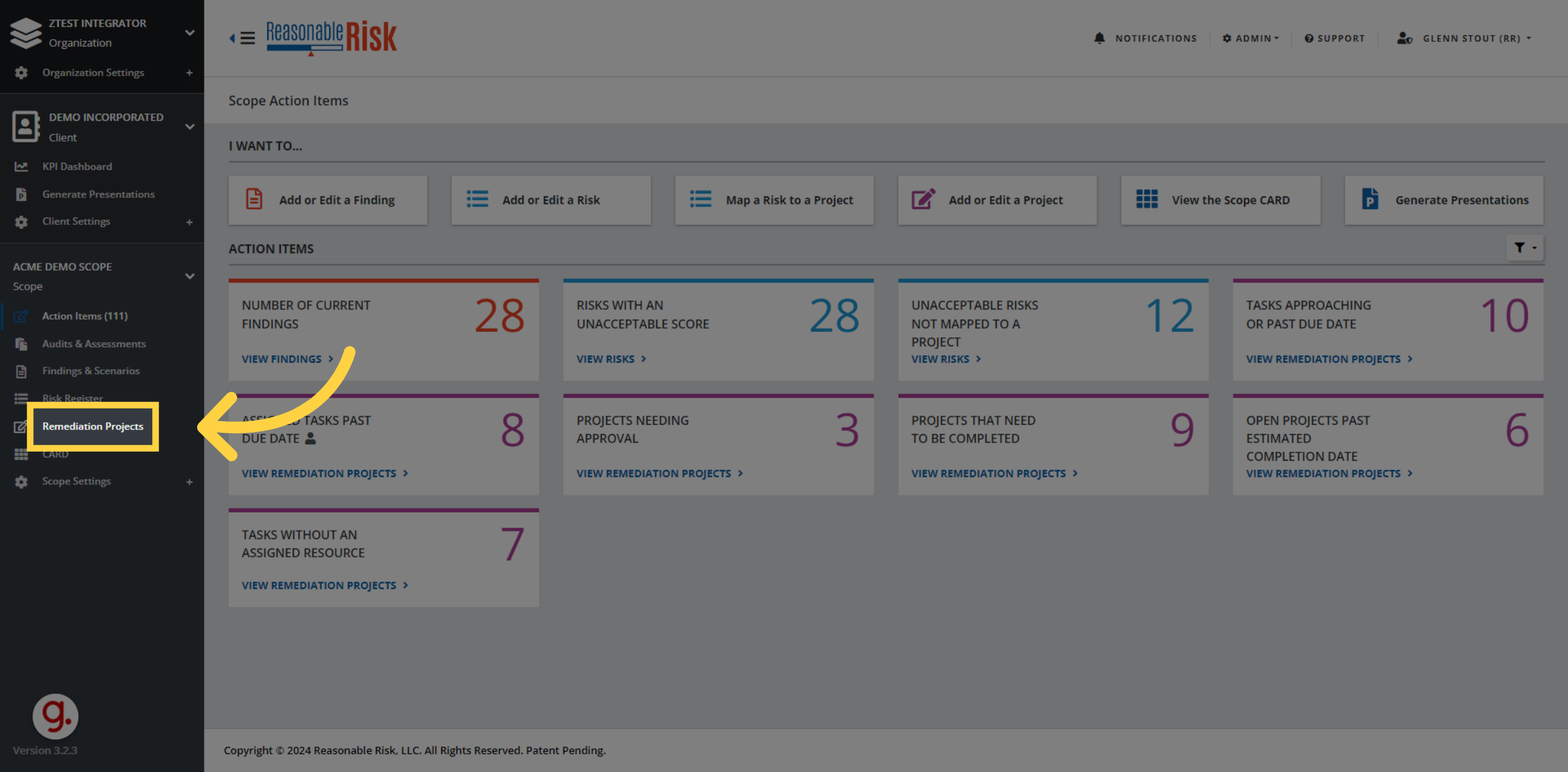Collapse ACME Demo Scope chevron

coord(189,276)
